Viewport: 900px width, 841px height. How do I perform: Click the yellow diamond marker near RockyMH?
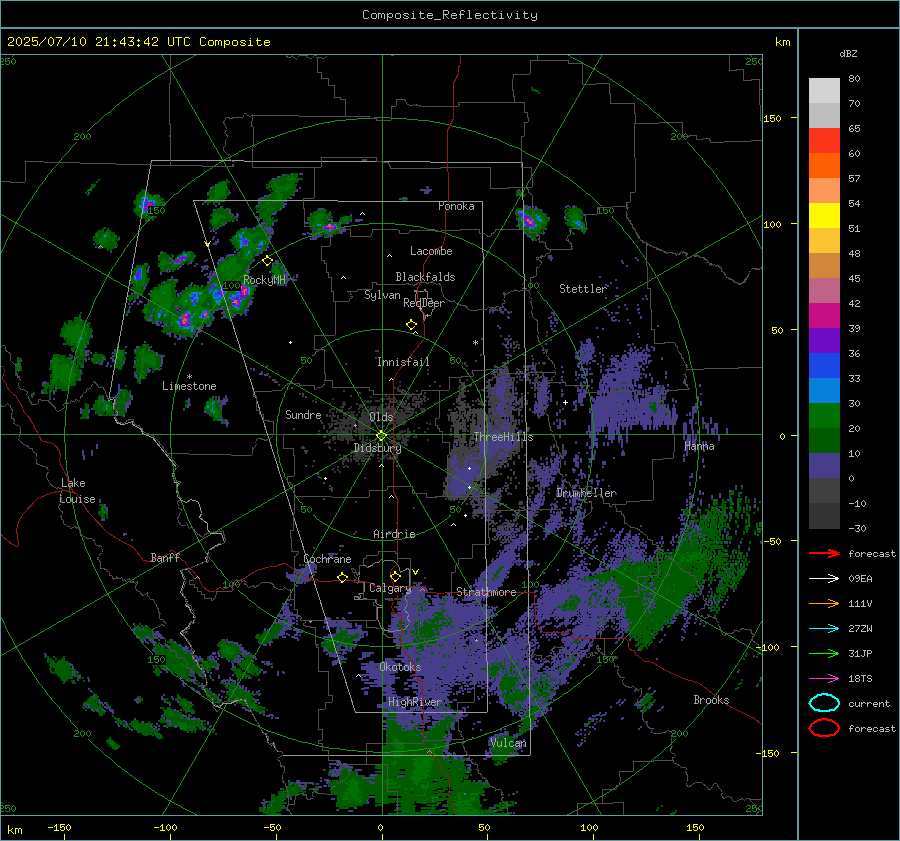267,261
